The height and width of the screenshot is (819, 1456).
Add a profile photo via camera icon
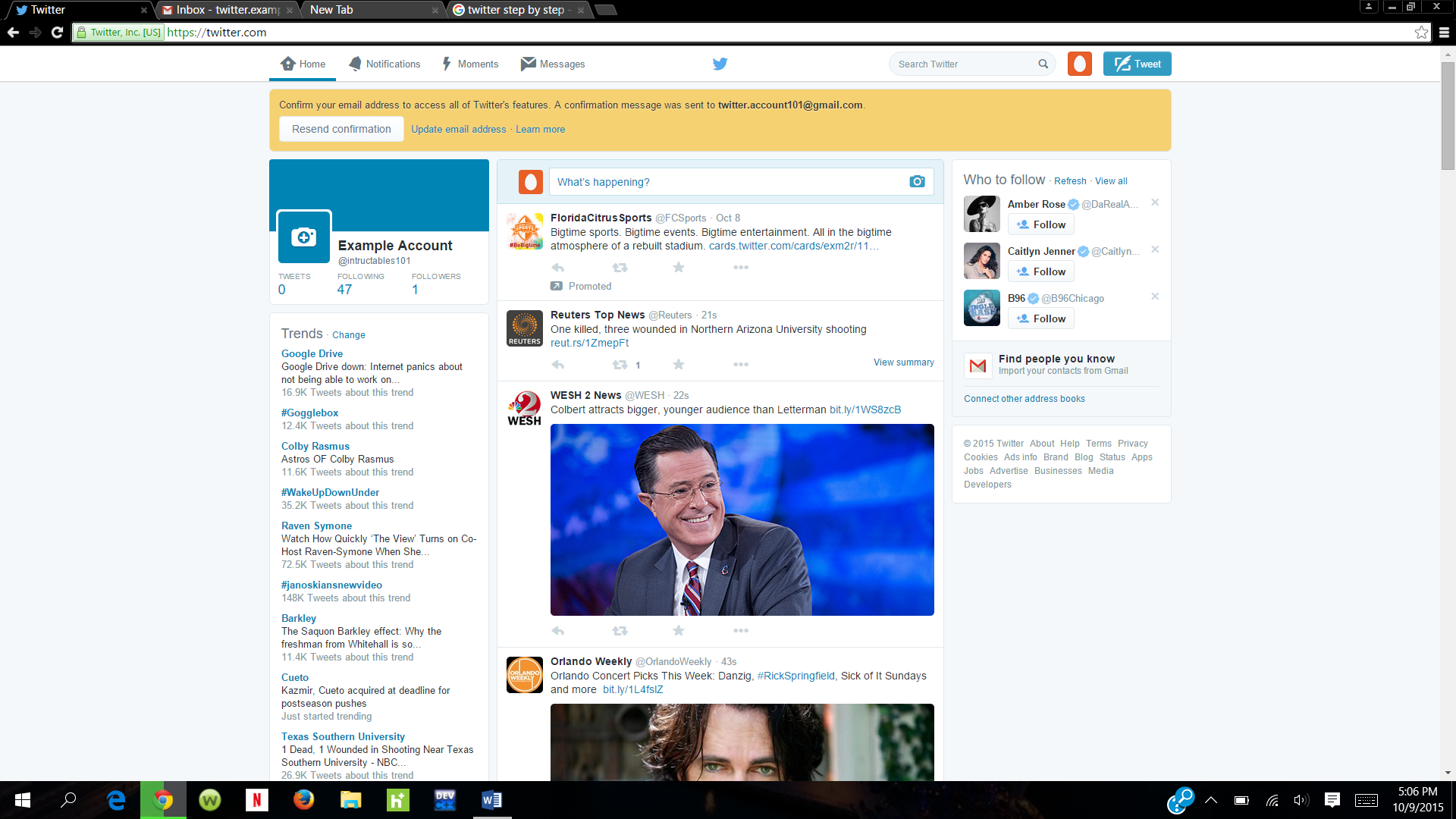click(x=303, y=237)
